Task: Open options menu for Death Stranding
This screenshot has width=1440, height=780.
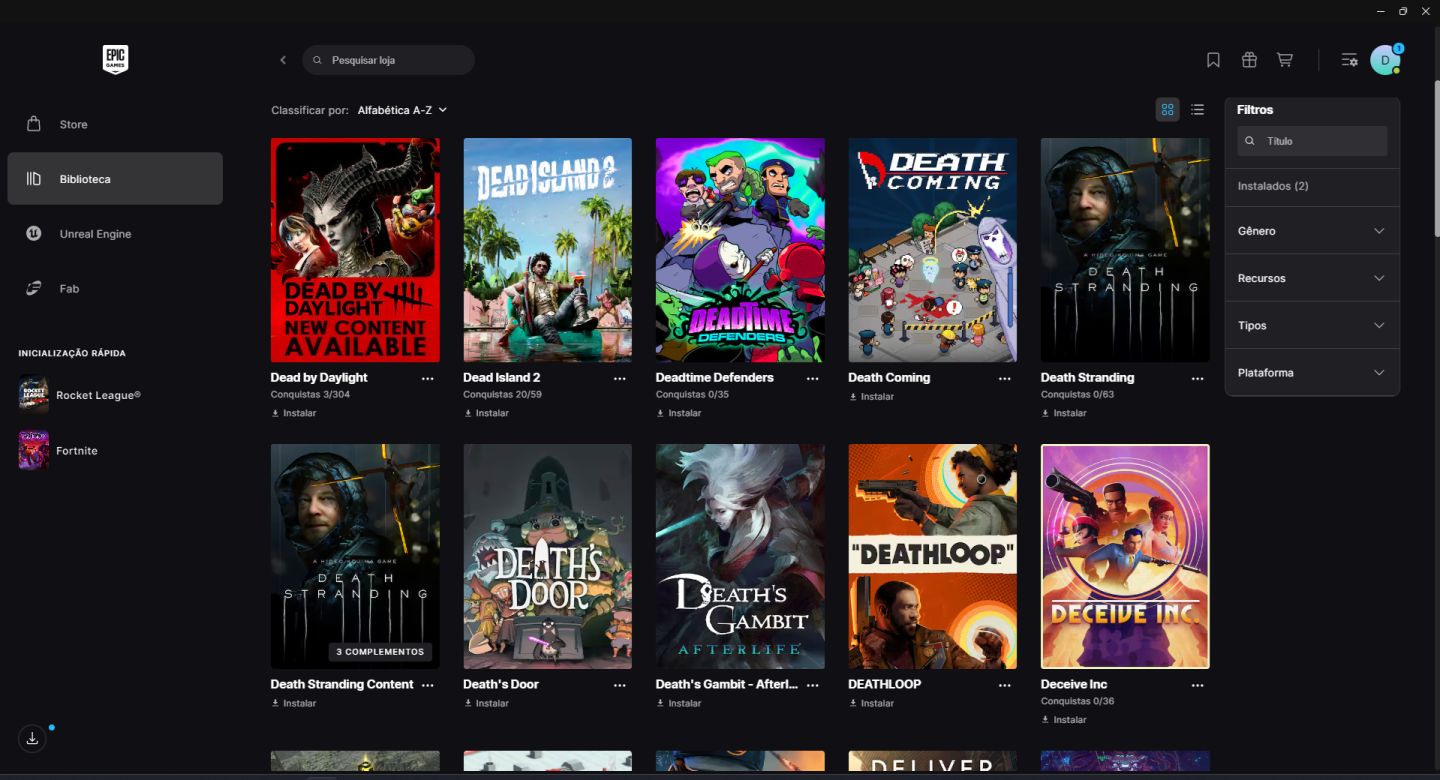Action: [1198, 378]
